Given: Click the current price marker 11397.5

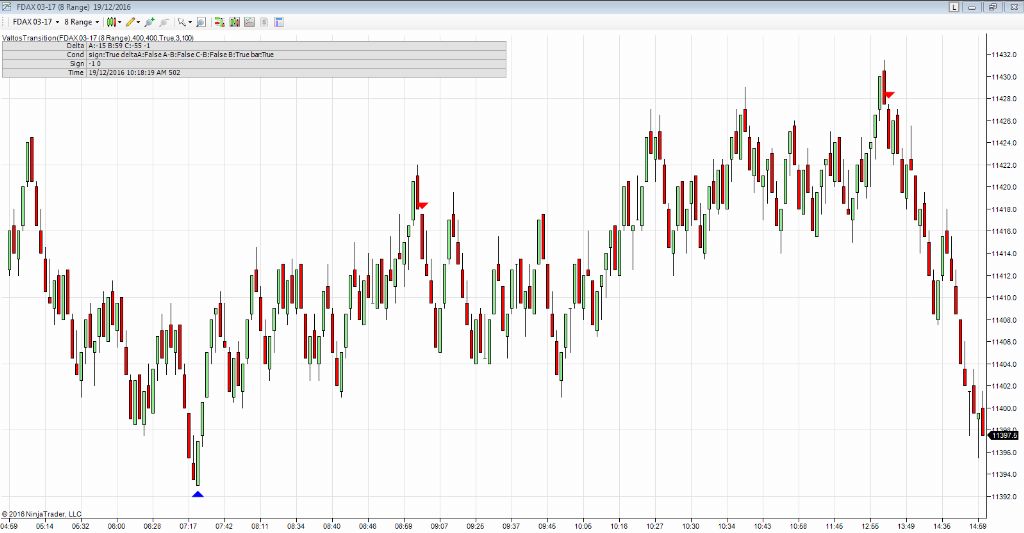Looking at the screenshot, I should tap(1003, 435).
